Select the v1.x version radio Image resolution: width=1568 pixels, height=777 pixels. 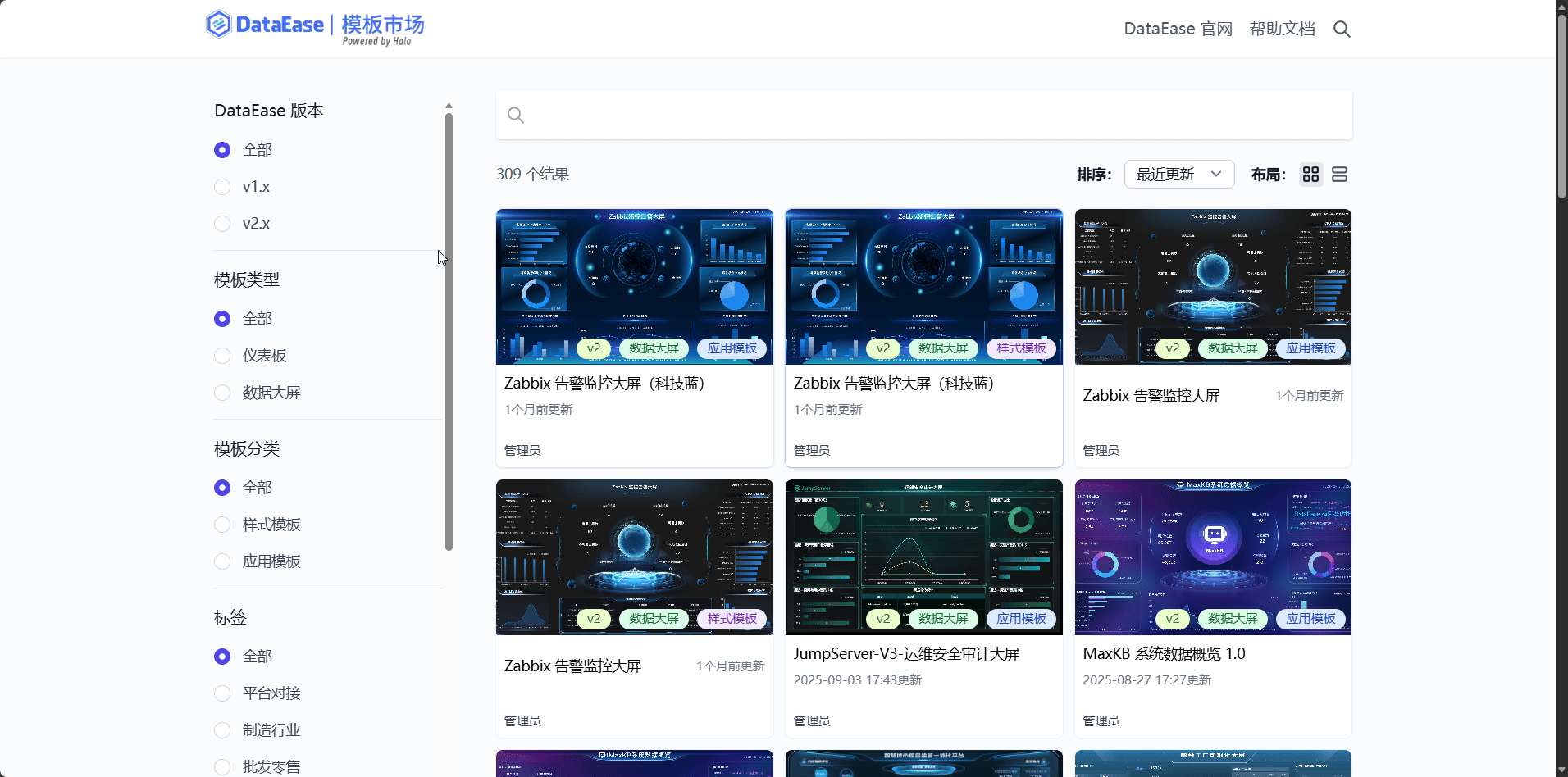[222, 187]
